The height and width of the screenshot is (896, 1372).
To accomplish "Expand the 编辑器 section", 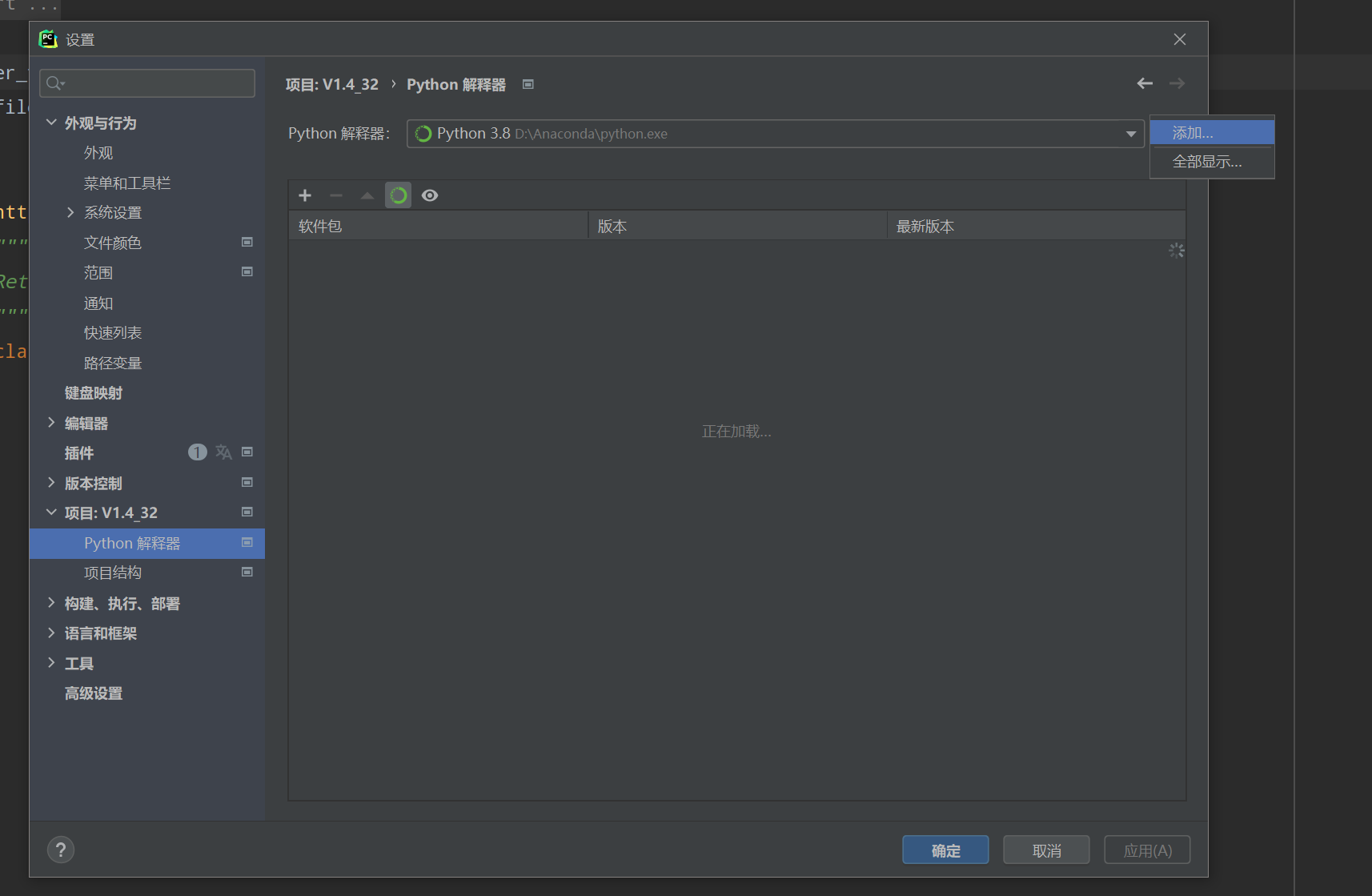I will [x=51, y=423].
